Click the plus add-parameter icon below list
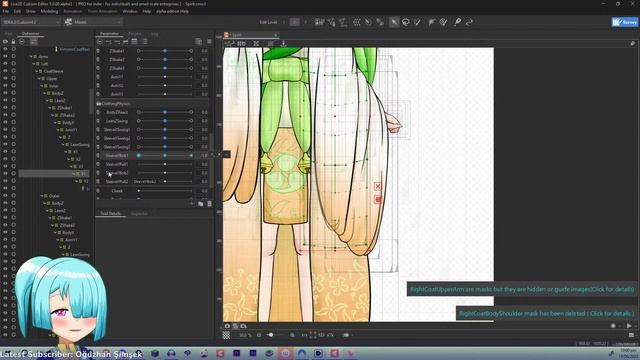The image size is (640, 360). click(191, 204)
